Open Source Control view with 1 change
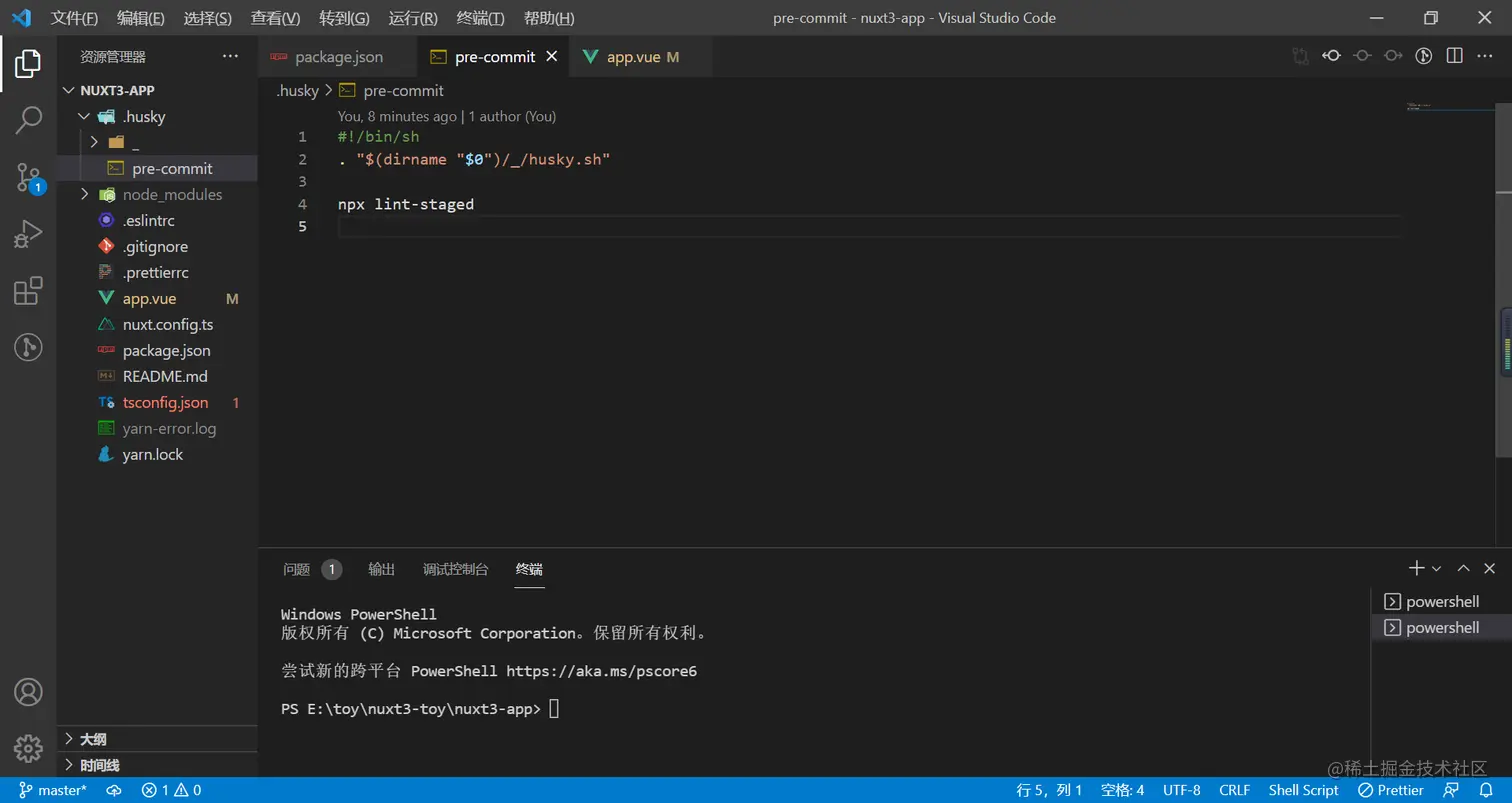Image resolution: width=1512 pixels, height=803 pixels. point(28,178)
